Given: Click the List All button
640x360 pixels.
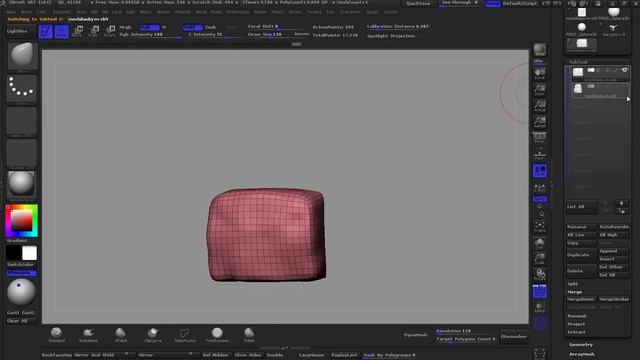Looking at the screenshot, I should pyautogui.click(x=581, y=207).
